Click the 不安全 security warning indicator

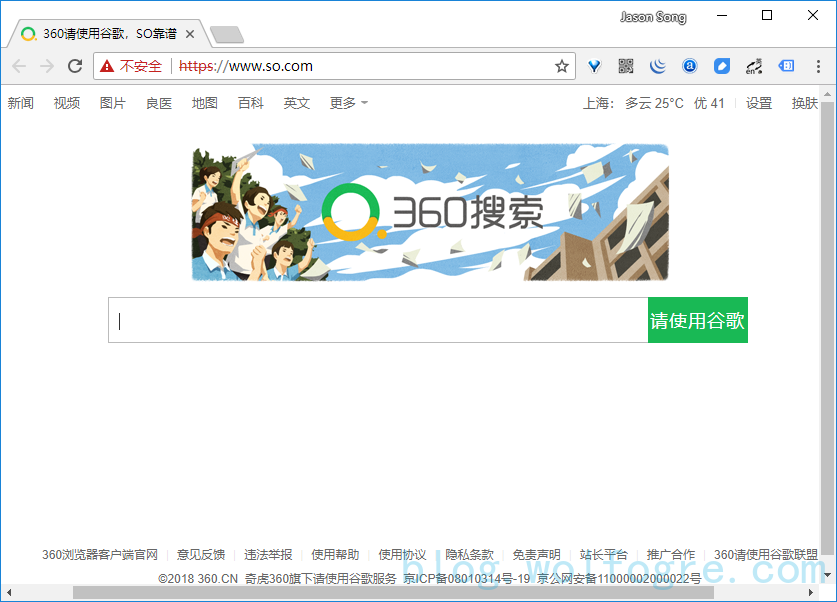131,66
